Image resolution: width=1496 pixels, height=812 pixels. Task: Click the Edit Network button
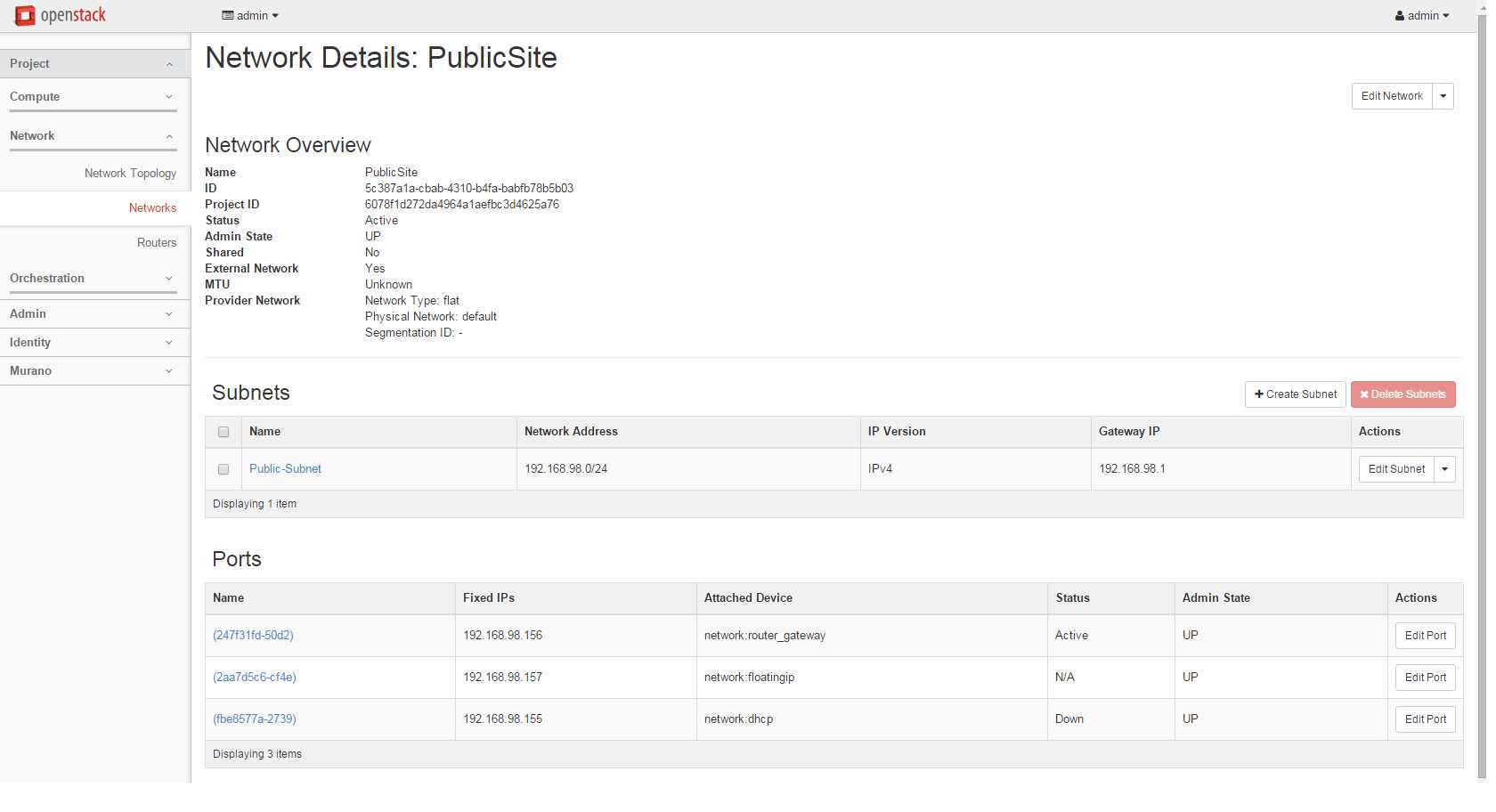click(1392, 96)
